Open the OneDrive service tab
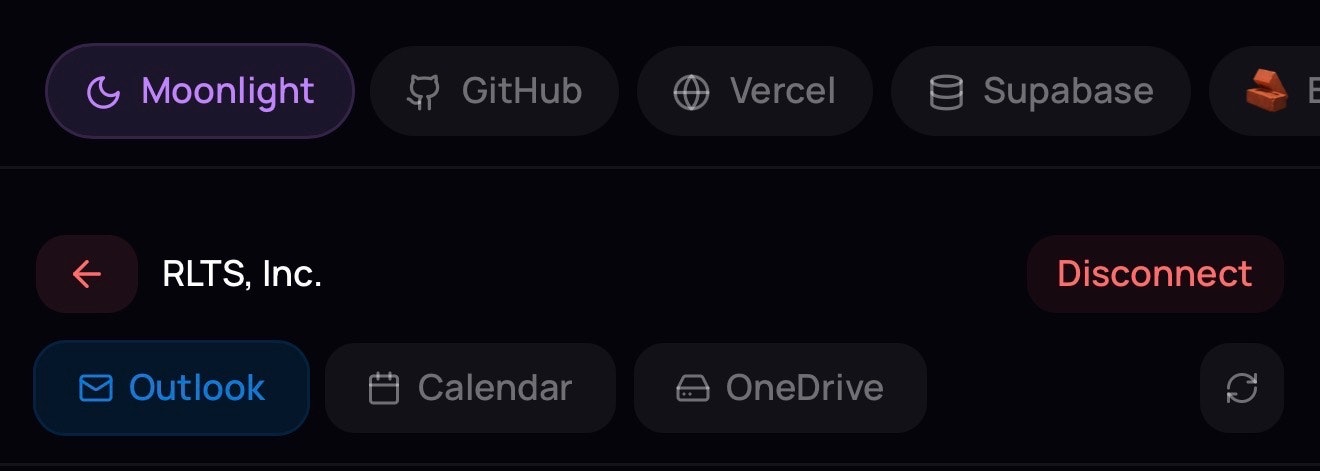 pos(780,388)
